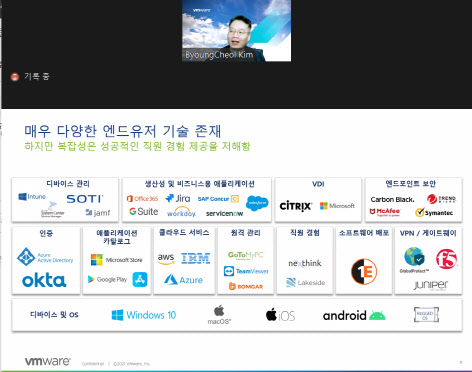Screen dimensions: 472x372
Task: Click the Office 365 logo
Action: (142, 199)
